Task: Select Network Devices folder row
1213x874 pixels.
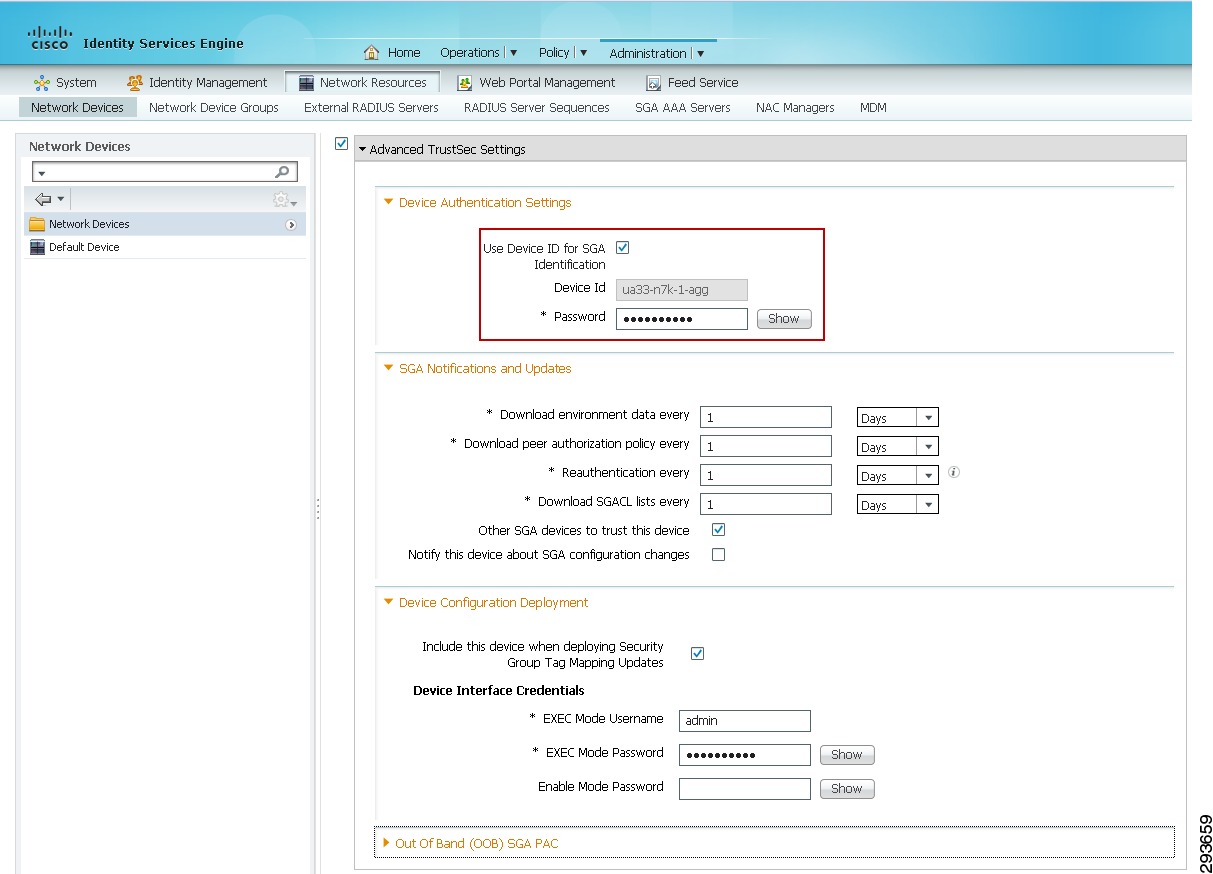Action: pos(164,224)
